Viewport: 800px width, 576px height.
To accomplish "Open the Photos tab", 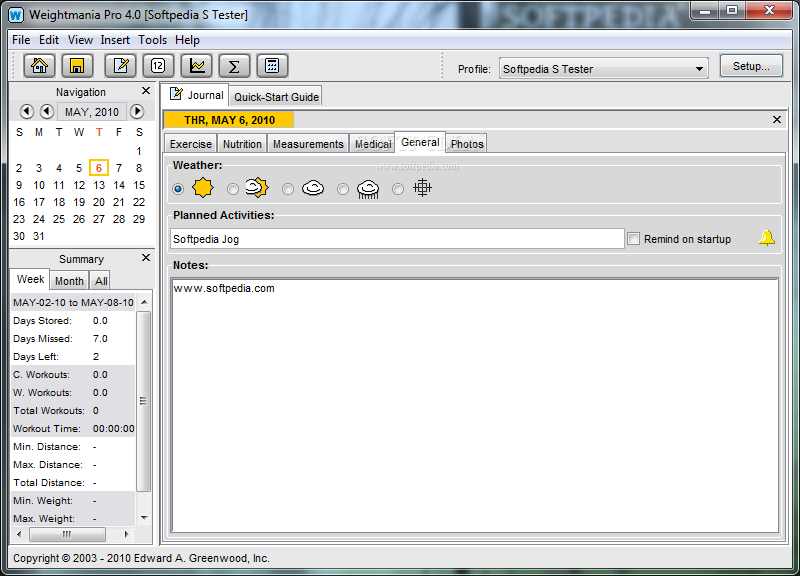I will (467, 144).
